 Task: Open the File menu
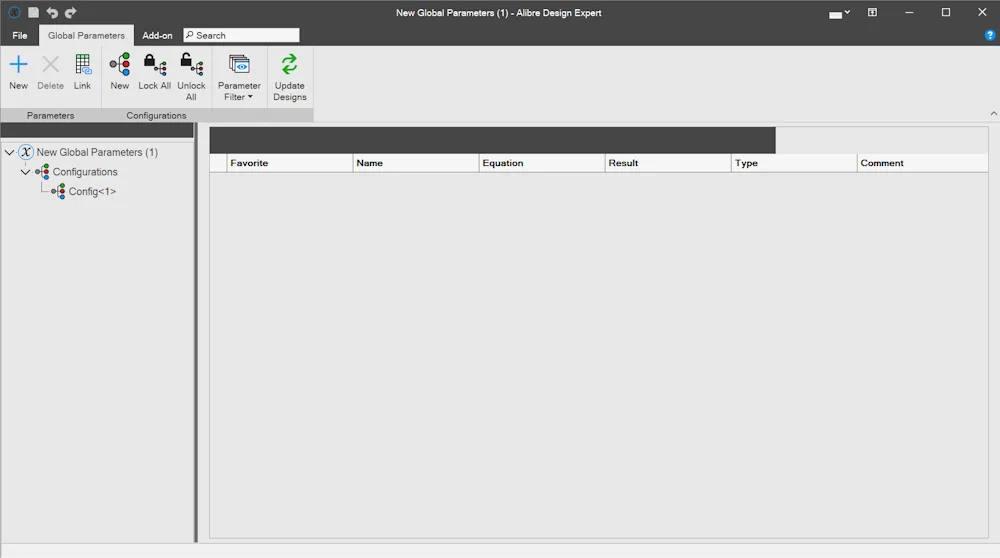click(x=20, y=36)
